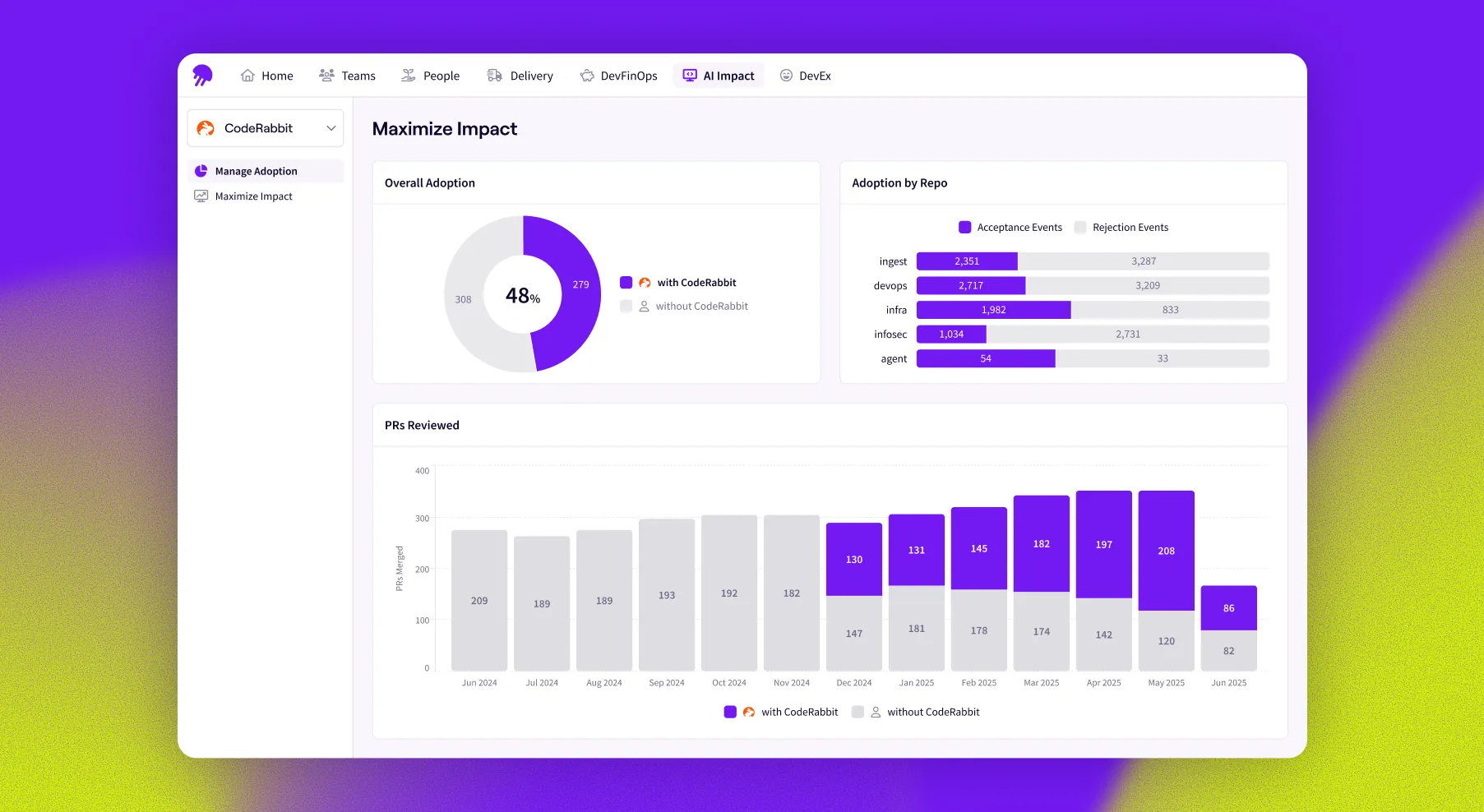Viewport: 1484px width, 812px height.
Task: Click ingest acceptance bar 2,351
Action: tap(967, 261)
